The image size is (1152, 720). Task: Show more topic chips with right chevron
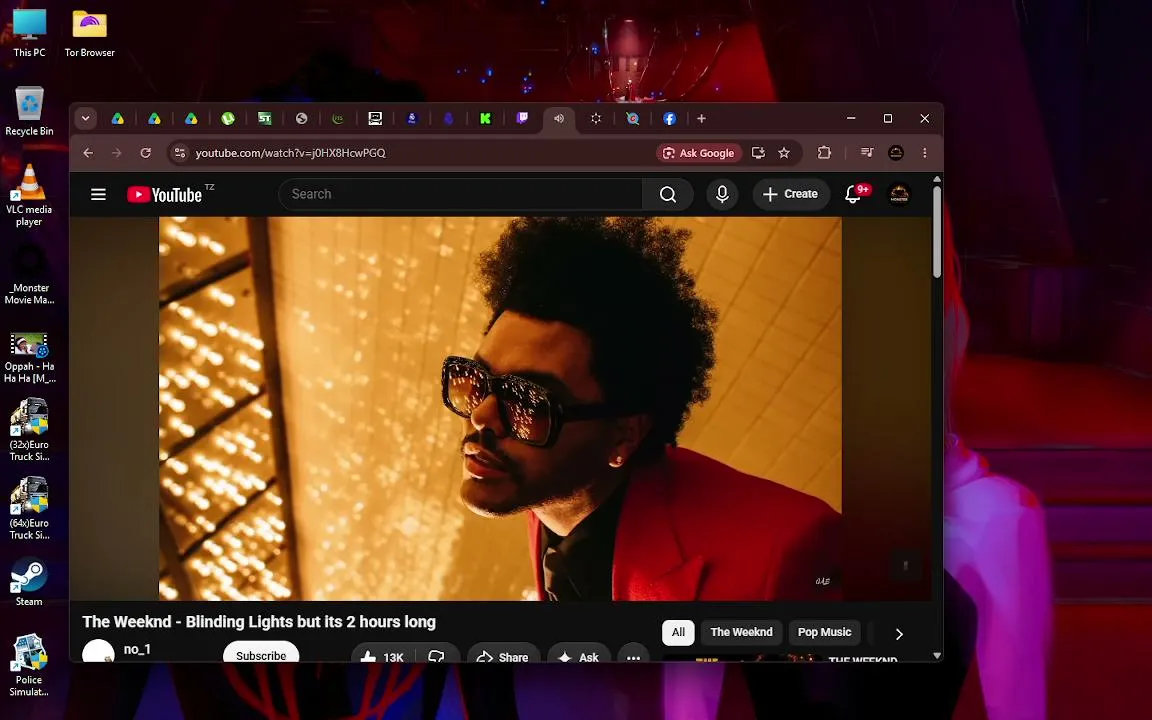tap(899, 633)
